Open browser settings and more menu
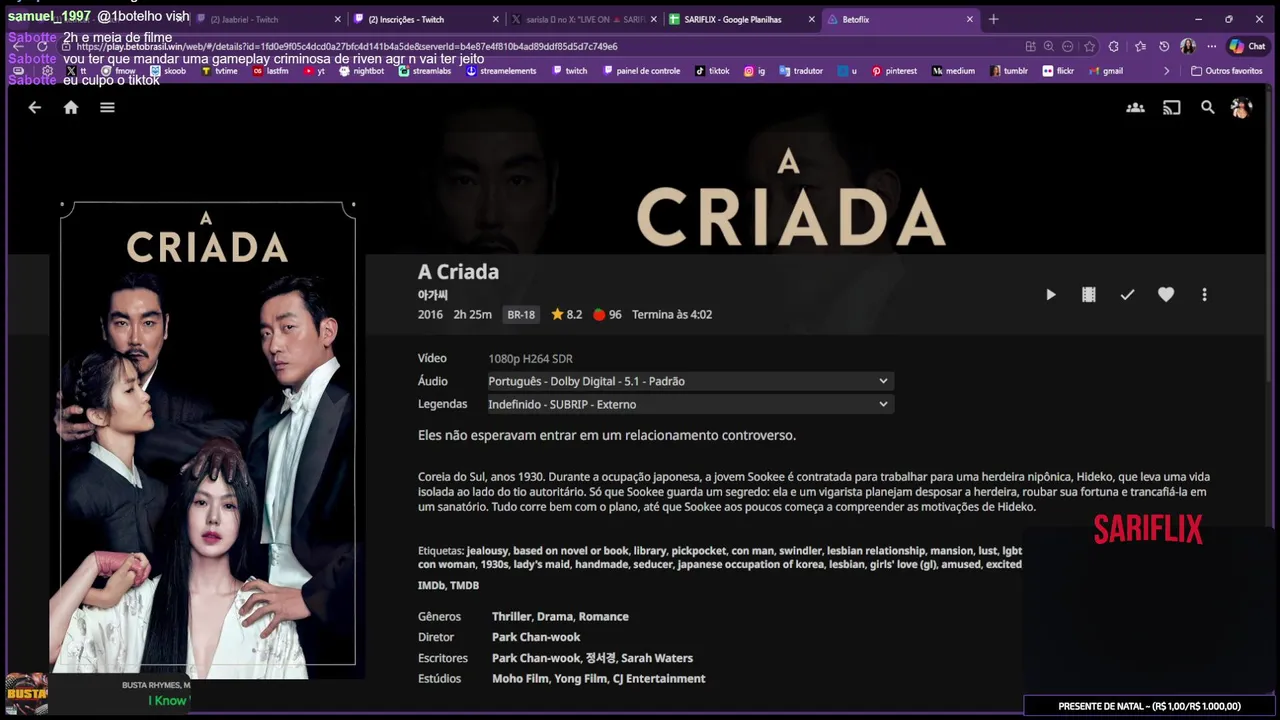 pyautogui.click(x=1212, y=46)
